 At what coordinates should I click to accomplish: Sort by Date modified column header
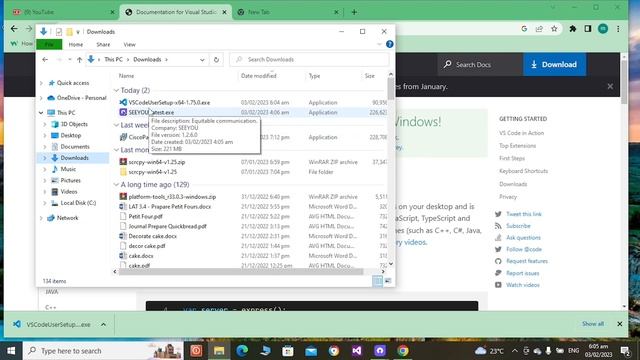click(259, 76)
